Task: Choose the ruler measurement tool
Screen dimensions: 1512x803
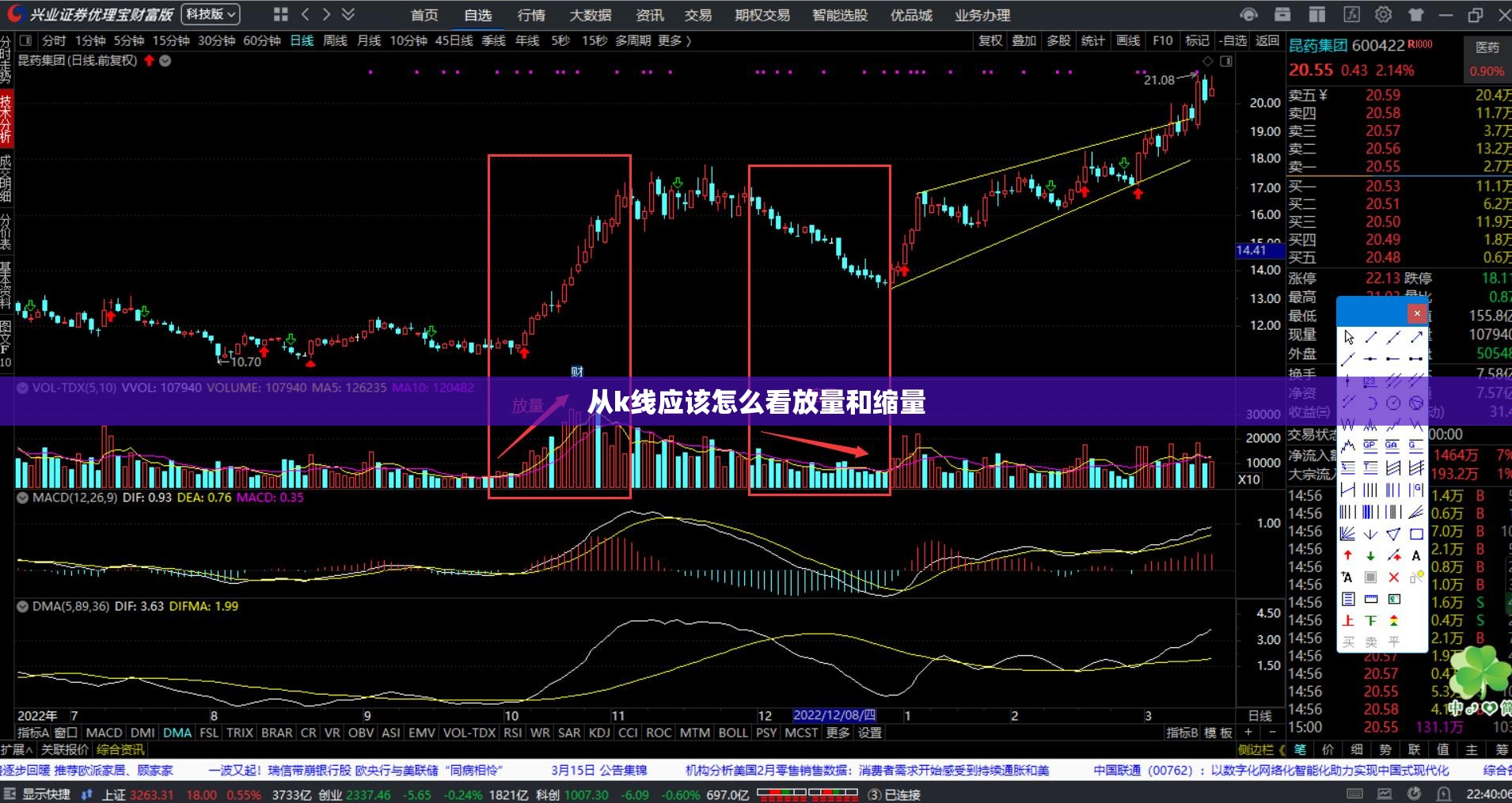Action: click(x=1370, y=599)
